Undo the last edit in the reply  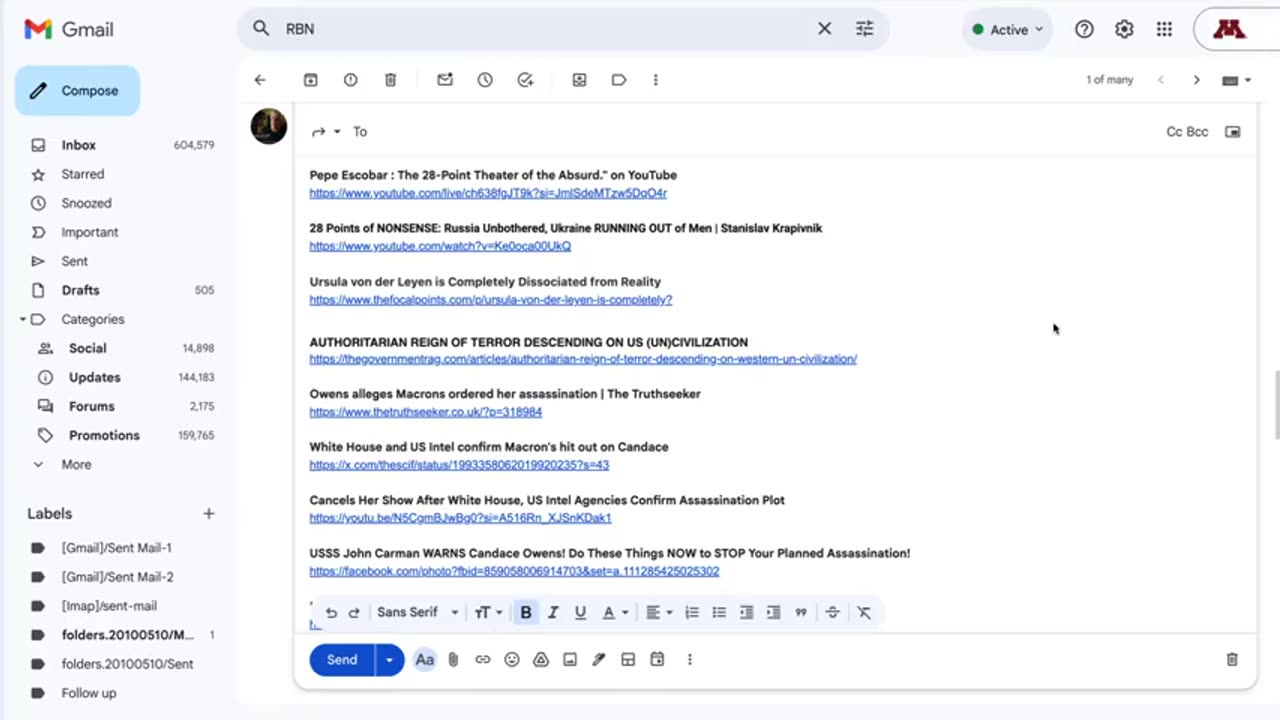(331, 613)
